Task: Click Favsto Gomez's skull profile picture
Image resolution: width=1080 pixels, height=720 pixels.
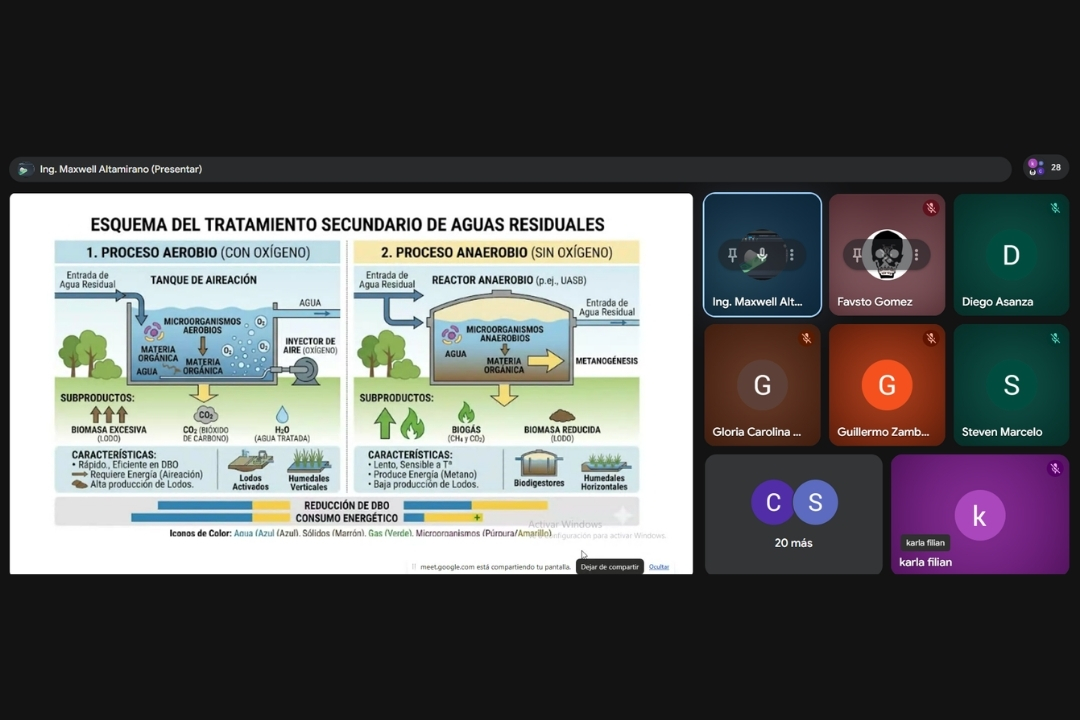Action: coord(886,255)
